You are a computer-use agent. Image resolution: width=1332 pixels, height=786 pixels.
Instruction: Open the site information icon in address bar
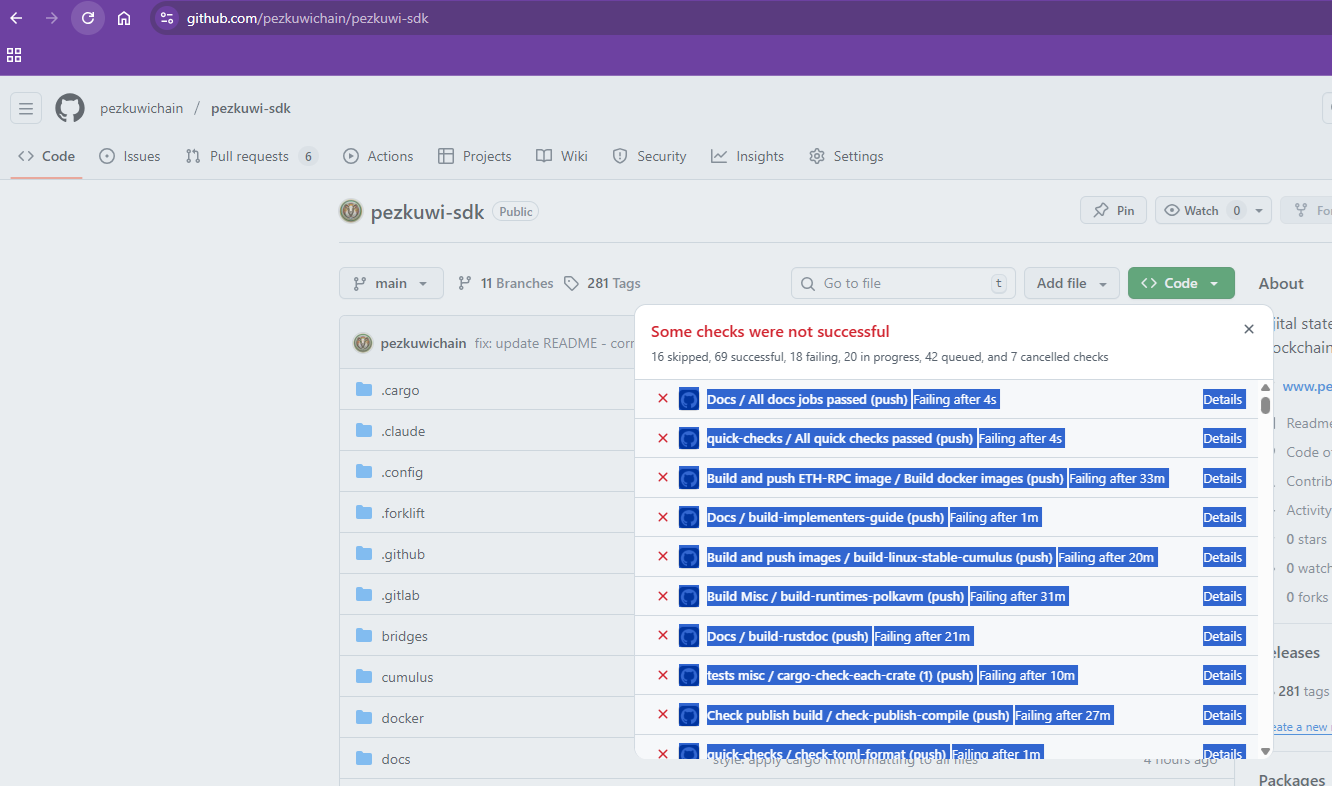pyautogui.click(x=167, y=18)
